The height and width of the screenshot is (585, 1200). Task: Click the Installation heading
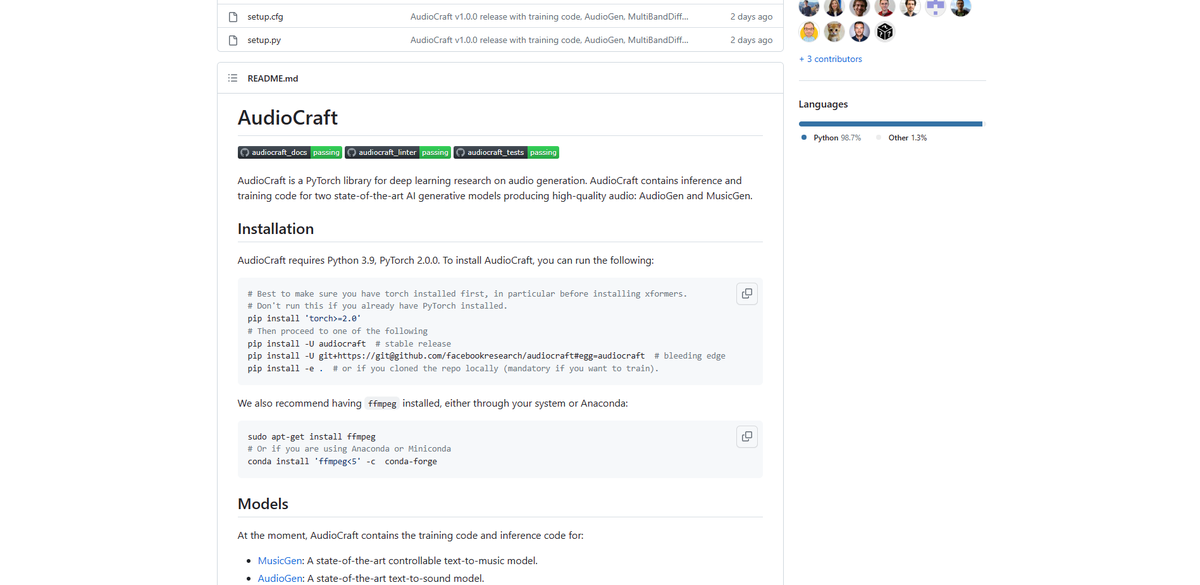[x=276, y=229]
